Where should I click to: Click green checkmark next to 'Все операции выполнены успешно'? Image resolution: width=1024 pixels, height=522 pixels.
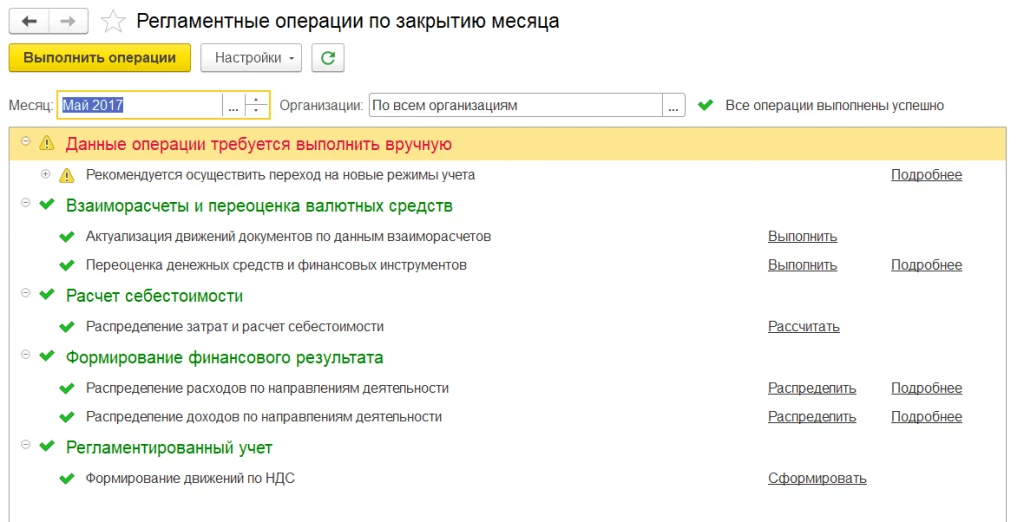point(705,105)
